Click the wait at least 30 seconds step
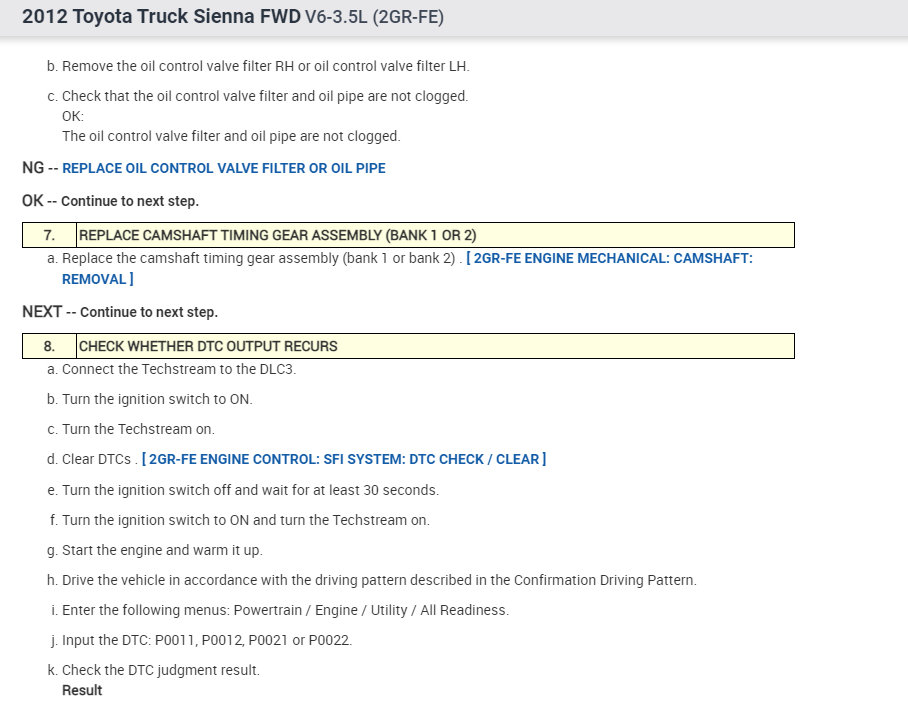Image resolution: width=908 pixels, height=701 pixels. [x=250, y=490]
